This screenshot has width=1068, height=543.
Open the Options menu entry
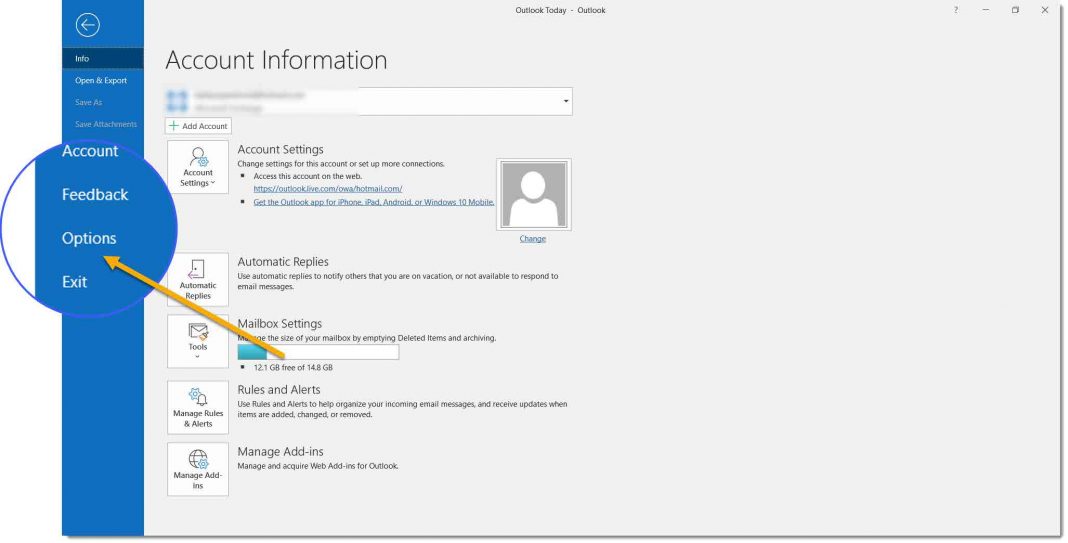pyautogui.click(x=89, y=238)
